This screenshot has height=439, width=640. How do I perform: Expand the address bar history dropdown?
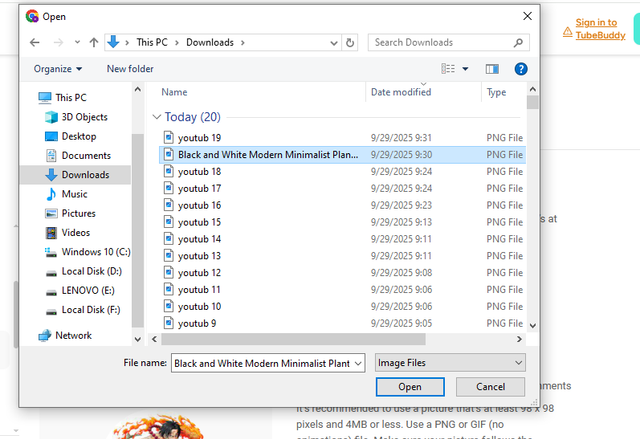pos(334,43)
